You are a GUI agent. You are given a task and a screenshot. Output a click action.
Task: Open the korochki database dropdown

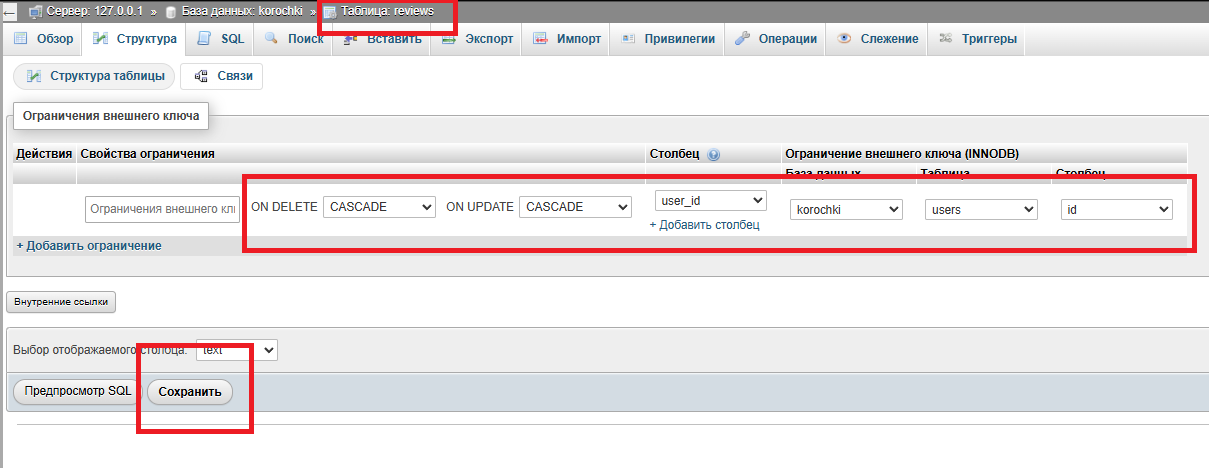(845, 210)
